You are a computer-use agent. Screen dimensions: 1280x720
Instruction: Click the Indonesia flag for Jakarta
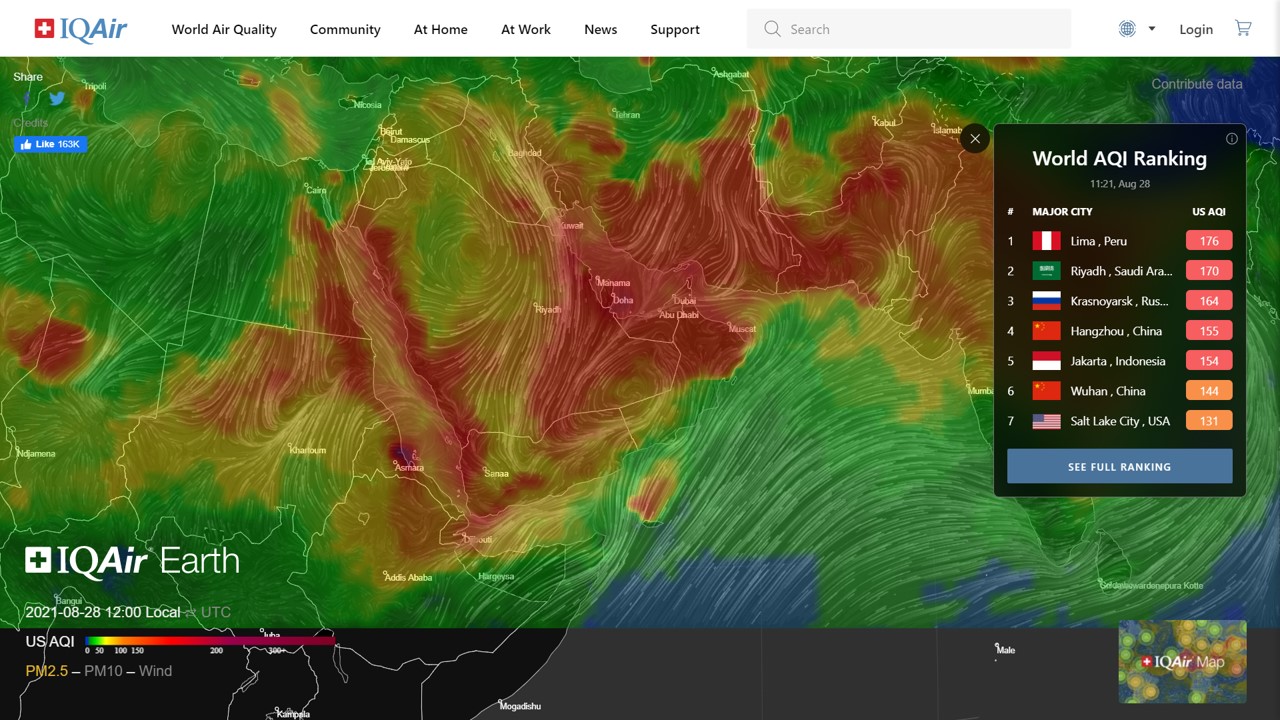[x=1046, y=361]
